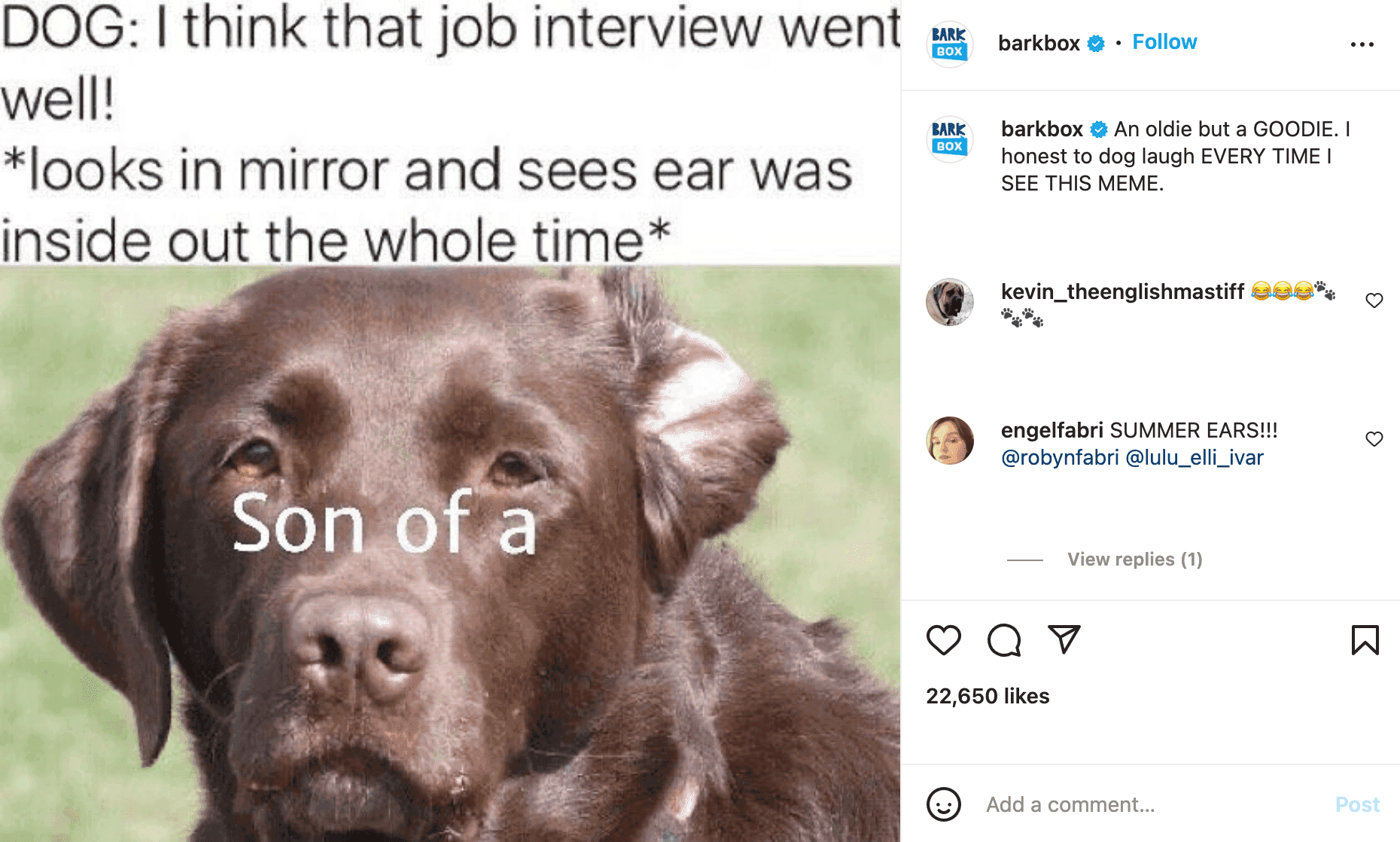
Task: Open the @lulu_elli_ivar mention
Action: point(1195,457)
